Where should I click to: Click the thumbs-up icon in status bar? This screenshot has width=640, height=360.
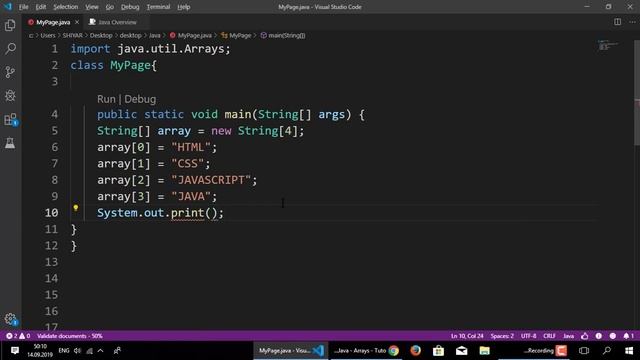tap(585, 336)
